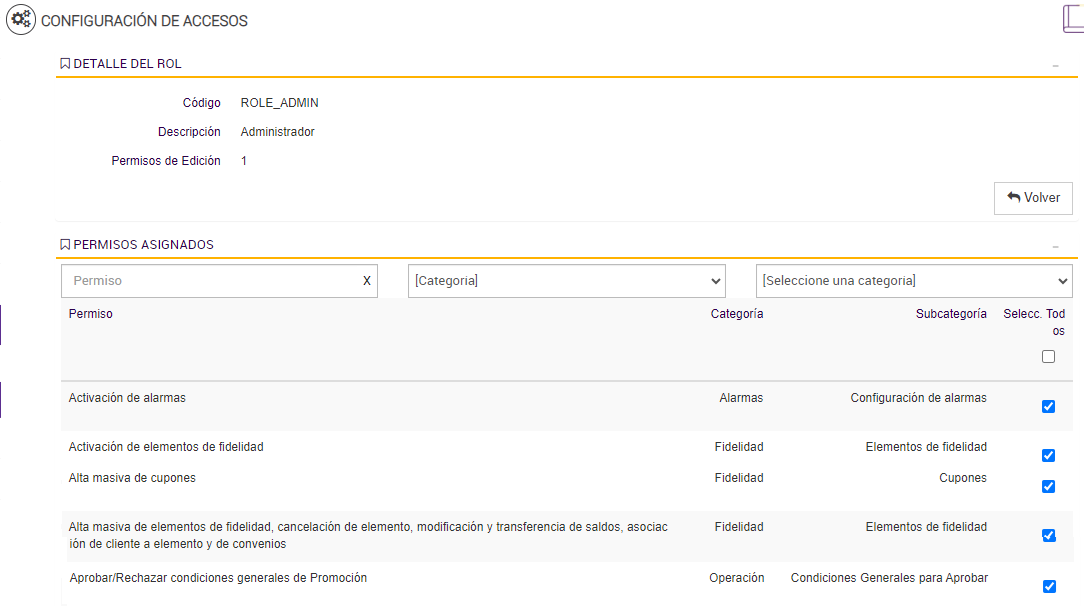Open the [Categoria] dropdown filter
The image size is (1084, 606).
point(566,281)
